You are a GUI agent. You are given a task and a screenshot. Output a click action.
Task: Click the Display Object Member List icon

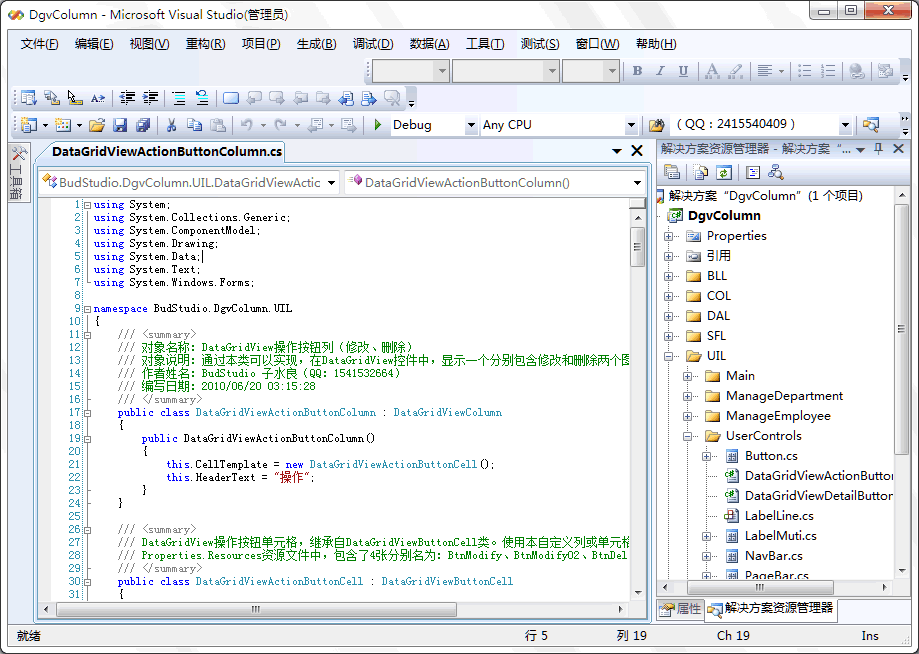28,98
